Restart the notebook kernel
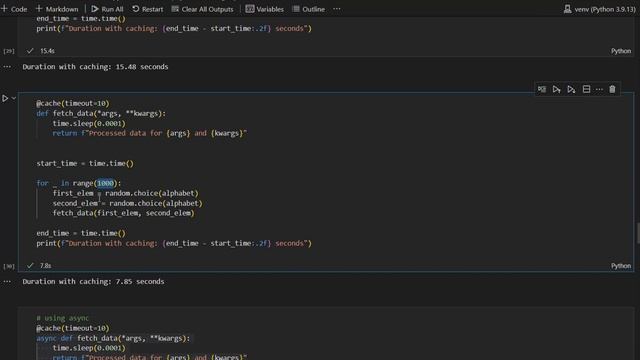The width and height of the screenshot is (640, 360). (147, 9)
